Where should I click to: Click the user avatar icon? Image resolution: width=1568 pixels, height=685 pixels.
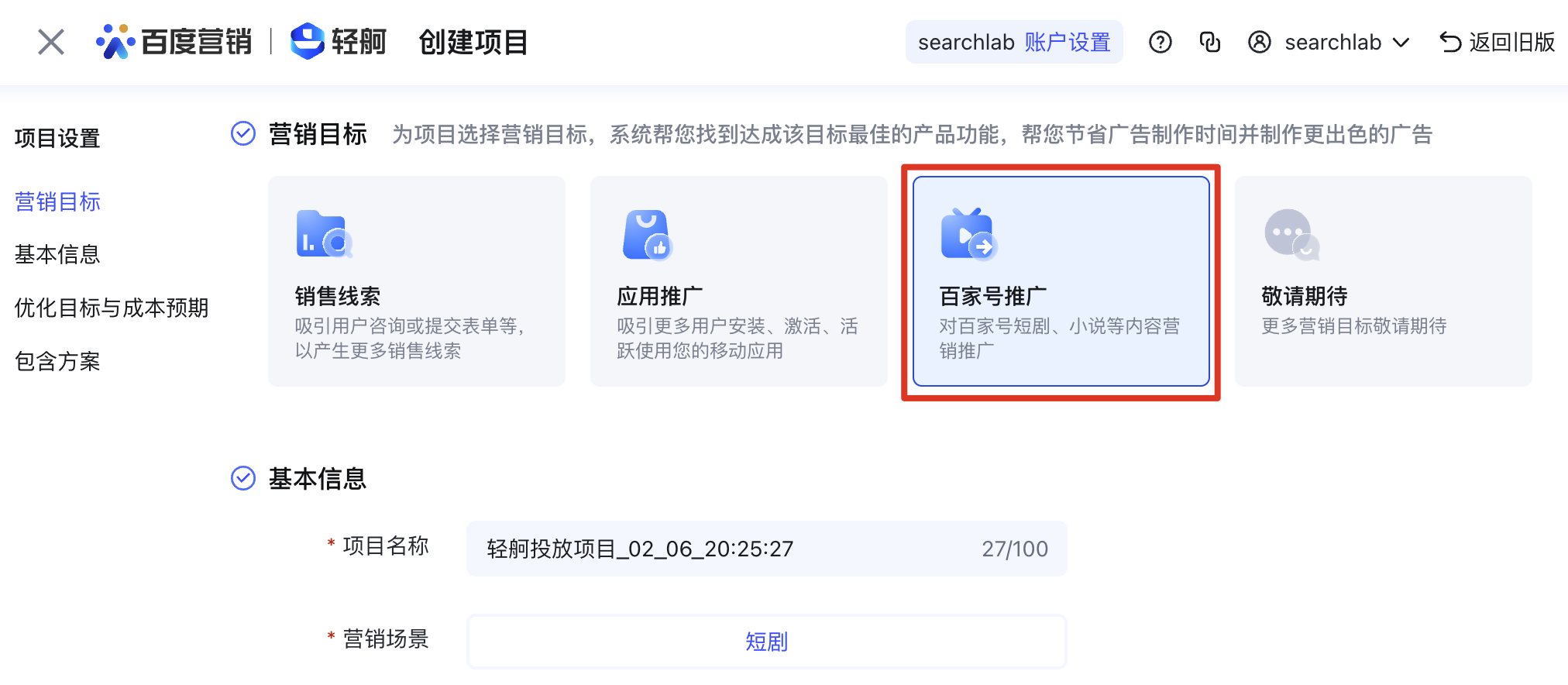[1260, 42]
